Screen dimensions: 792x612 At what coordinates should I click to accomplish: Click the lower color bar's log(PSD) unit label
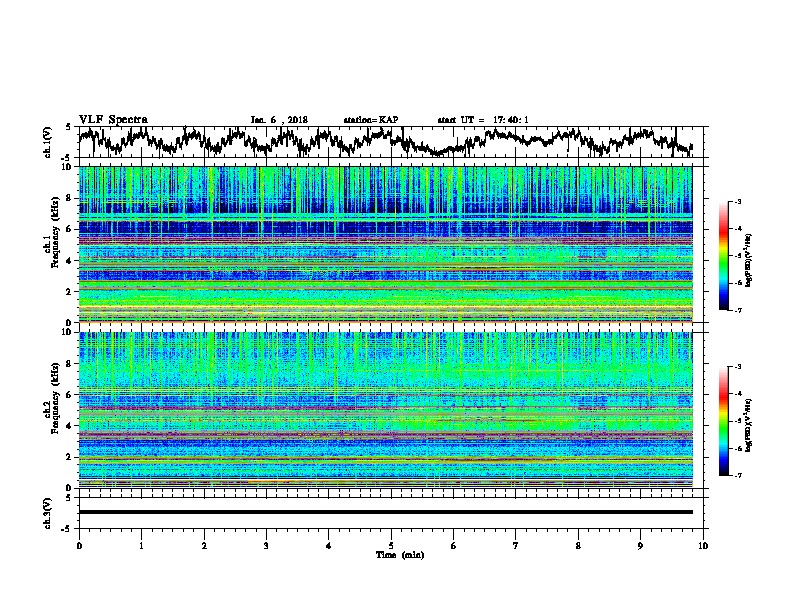(749, 426)
